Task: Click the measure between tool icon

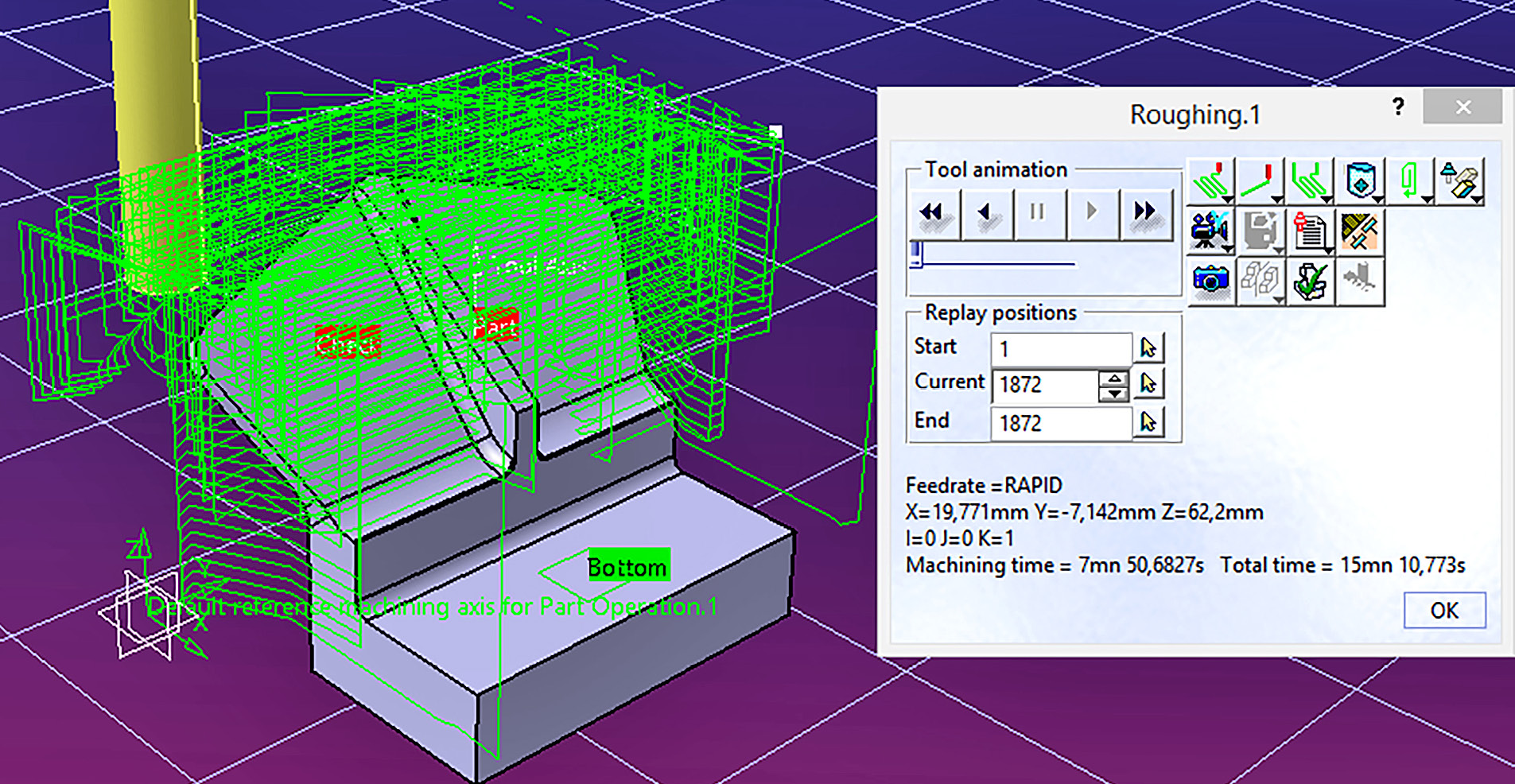Action: coord(1360,232)
